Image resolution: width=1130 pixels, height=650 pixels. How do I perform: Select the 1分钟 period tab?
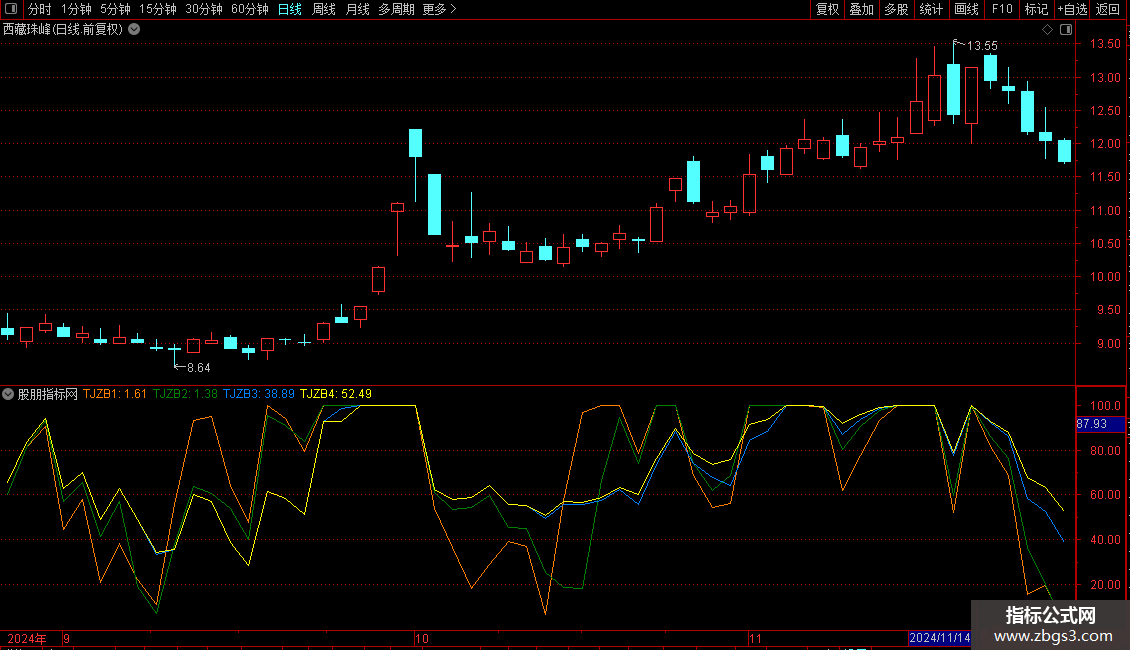(x=76, y=9)
